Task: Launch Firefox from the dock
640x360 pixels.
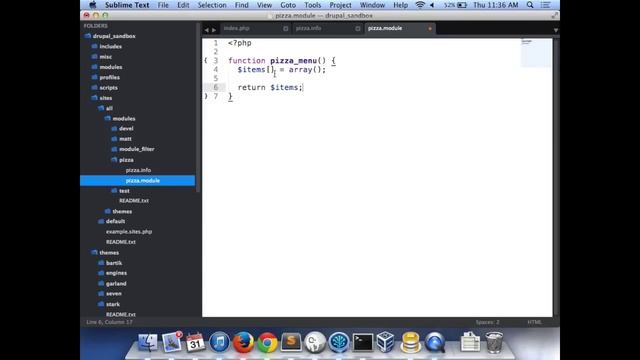Action: click(243, 342)
